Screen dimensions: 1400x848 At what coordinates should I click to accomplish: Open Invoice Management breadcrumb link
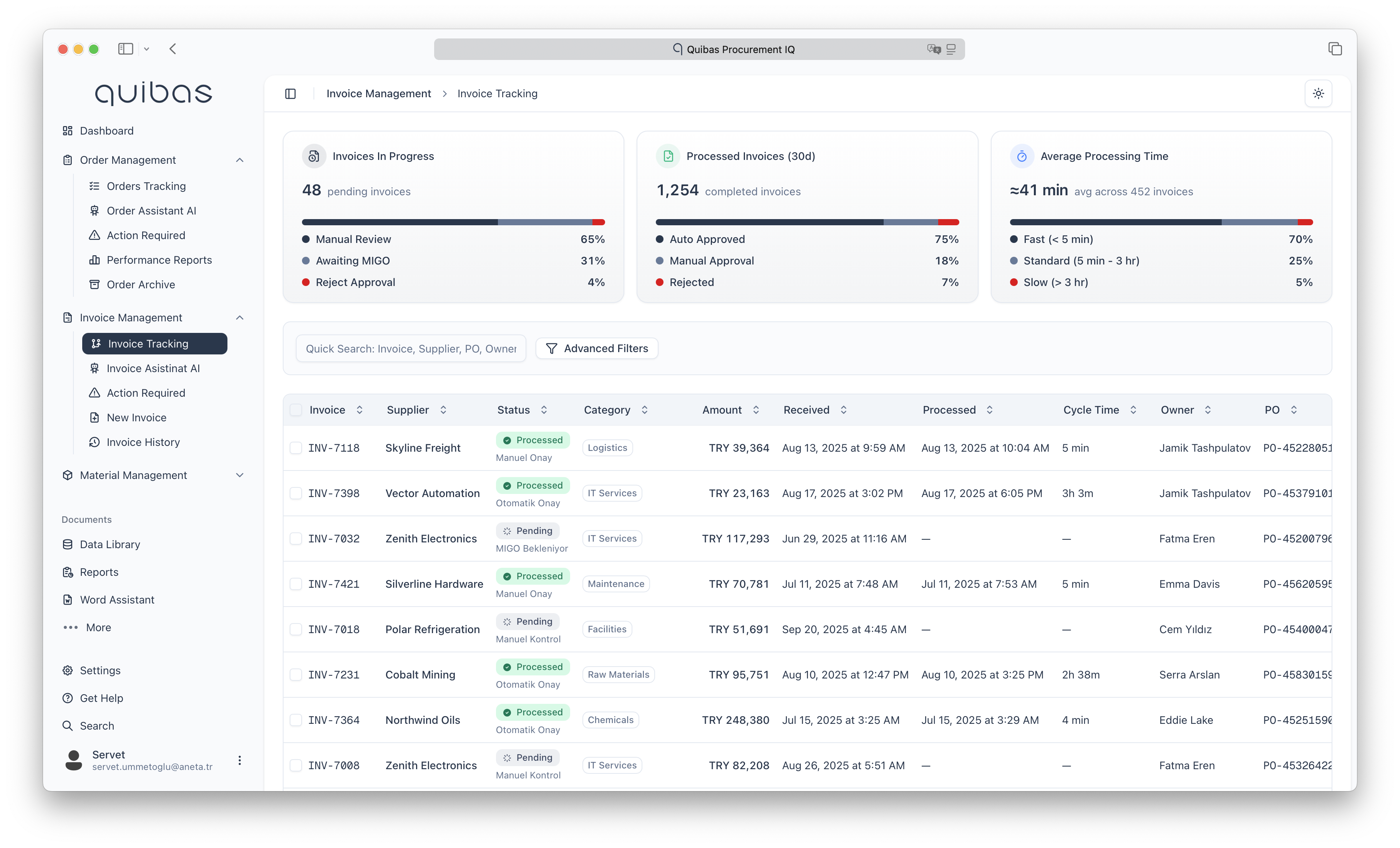tap(378, 93)
